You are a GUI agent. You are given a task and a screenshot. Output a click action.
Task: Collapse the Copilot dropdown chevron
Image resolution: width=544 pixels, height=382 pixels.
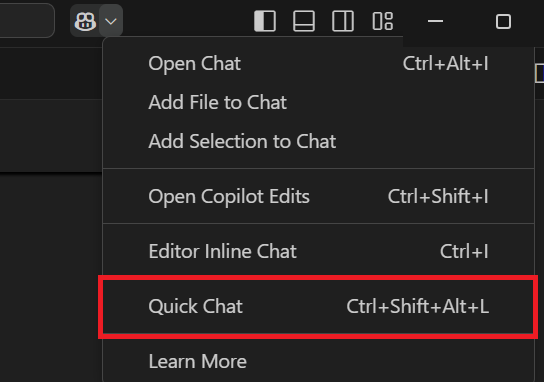click(111, 22)
